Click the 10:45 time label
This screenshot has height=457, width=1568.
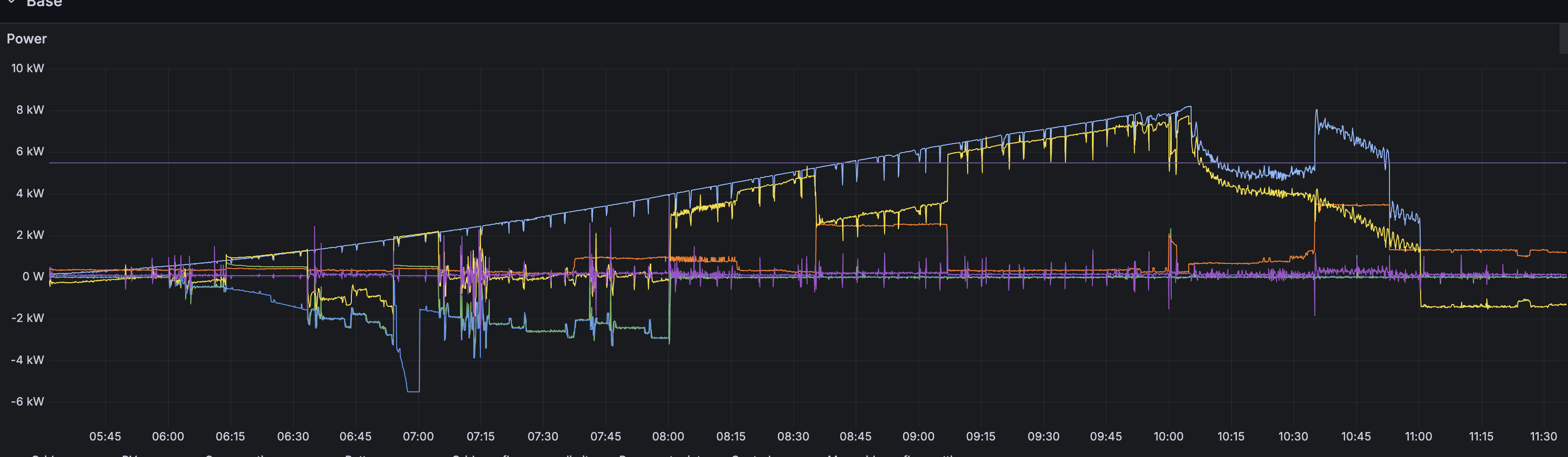(x=1356, y=436)
